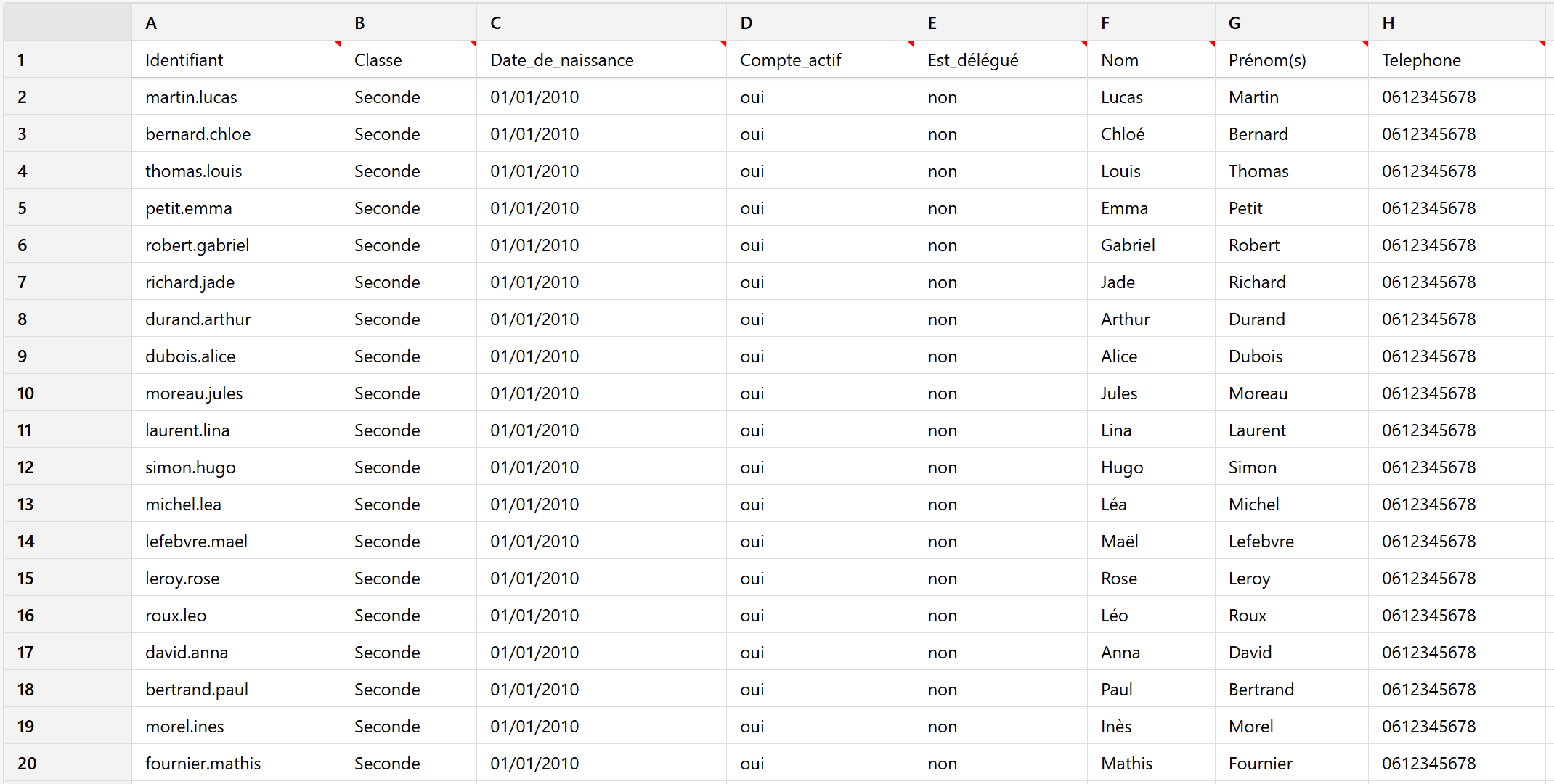The height and width of the screenshot is (784, 1554).
Task: Select column A header
Action: pyautogui.click(x=236, y=23)
